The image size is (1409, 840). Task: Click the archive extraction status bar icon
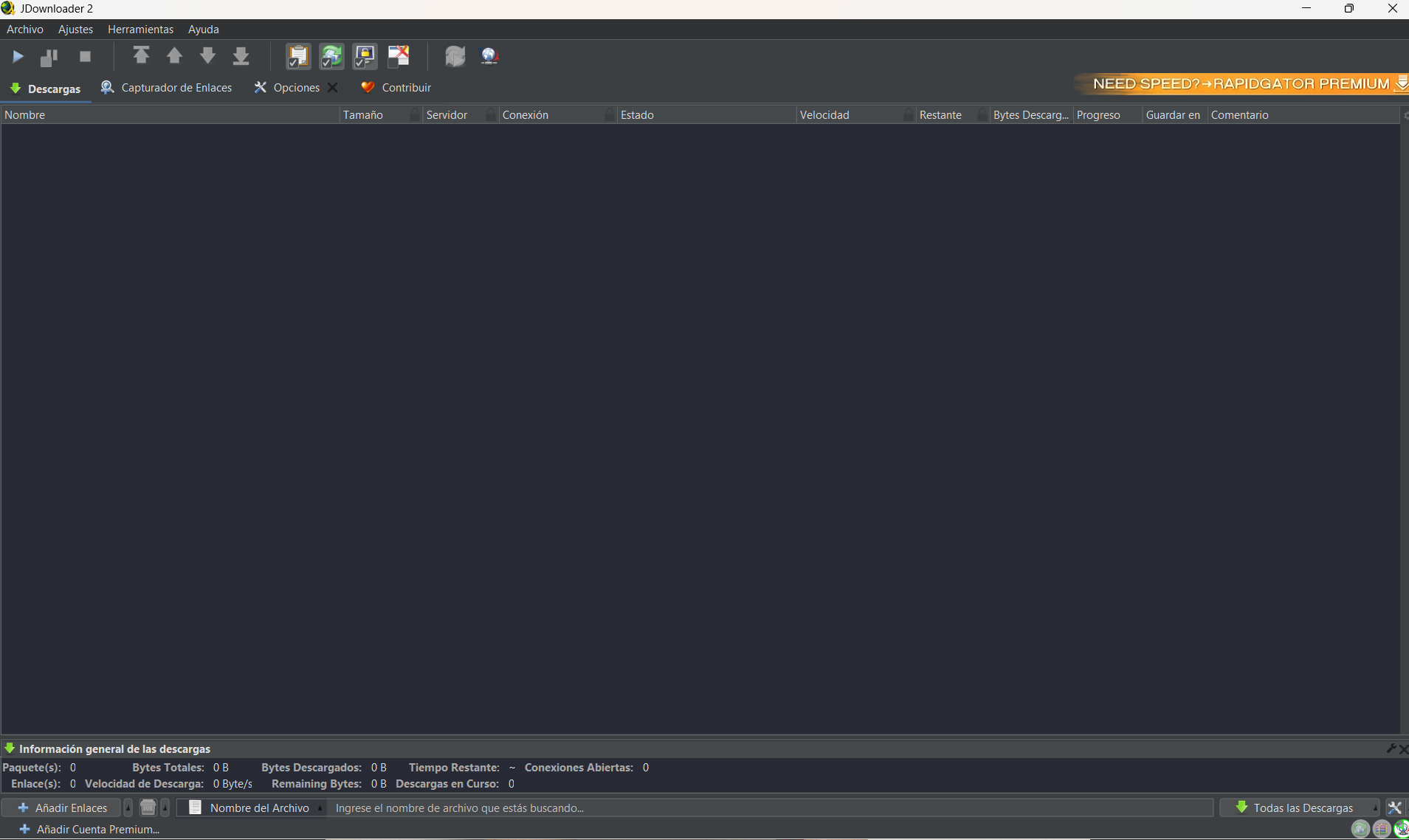tap(1382, 830)
